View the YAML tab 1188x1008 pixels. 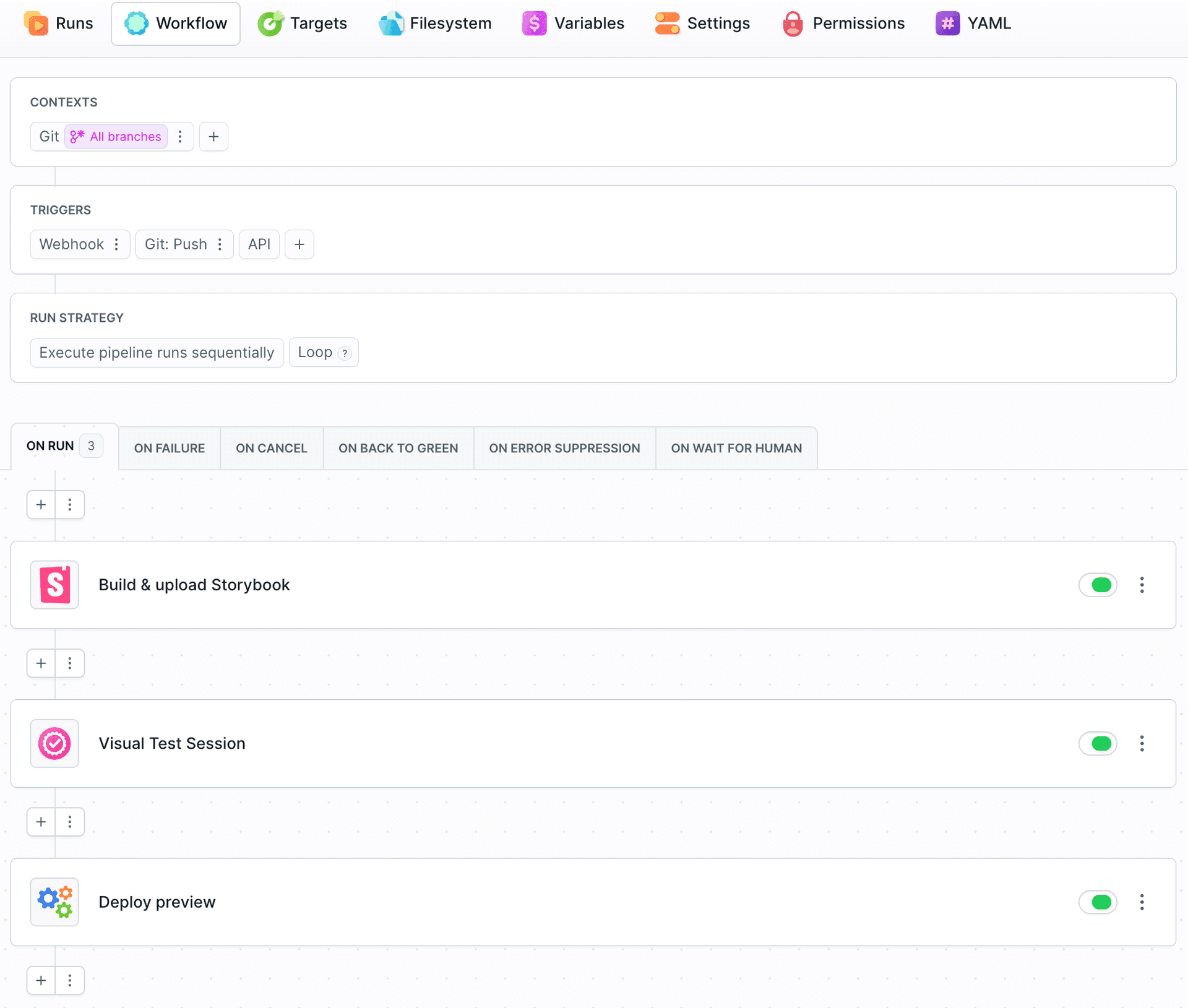click(973, 24)
